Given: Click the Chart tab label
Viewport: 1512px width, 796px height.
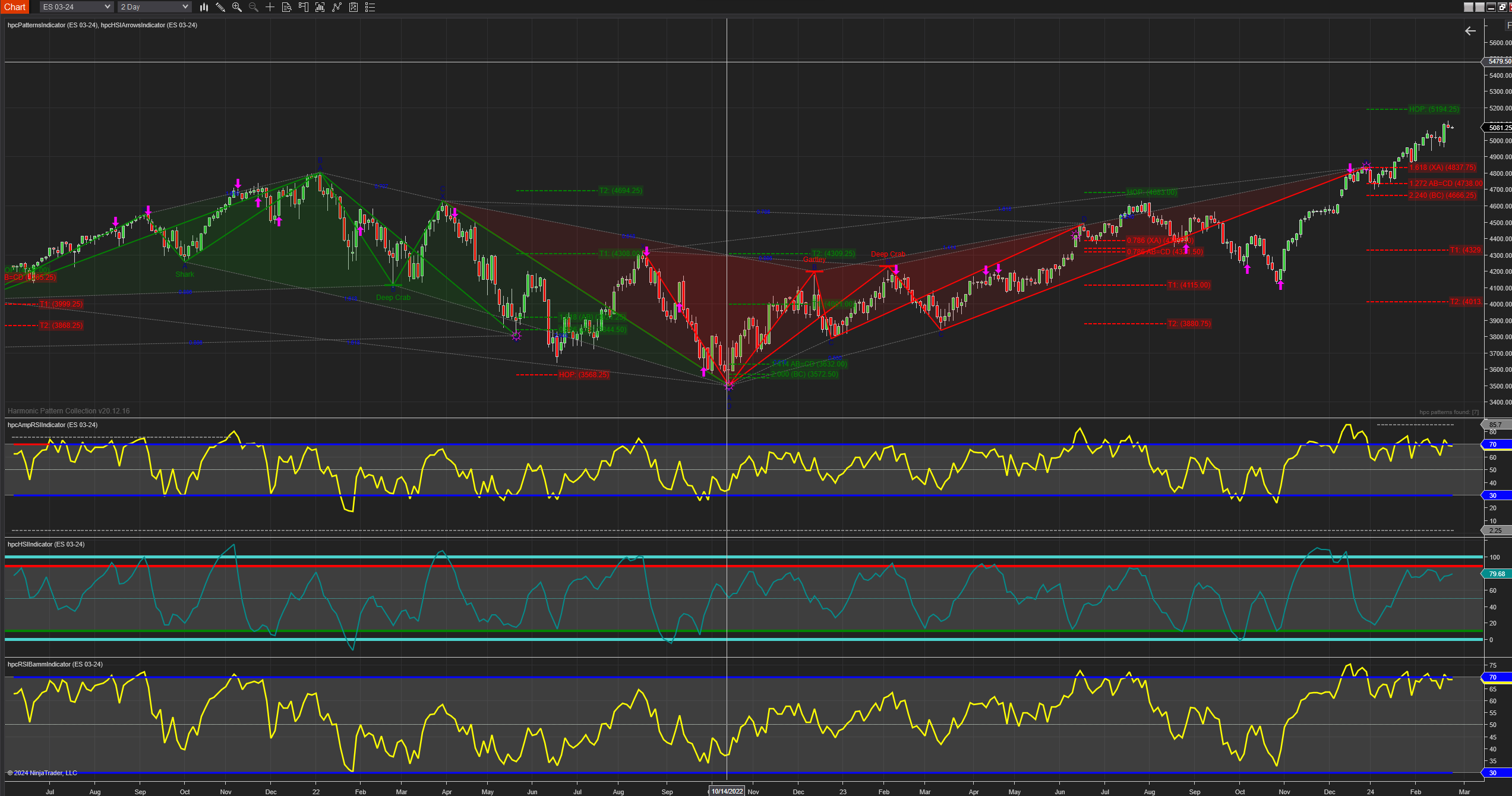Looking at the screenshot, I should coord(15,7).
